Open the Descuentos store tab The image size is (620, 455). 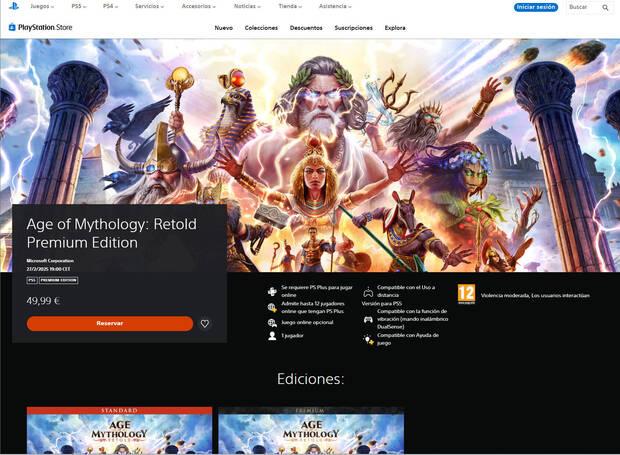click(x=306, y=28)
